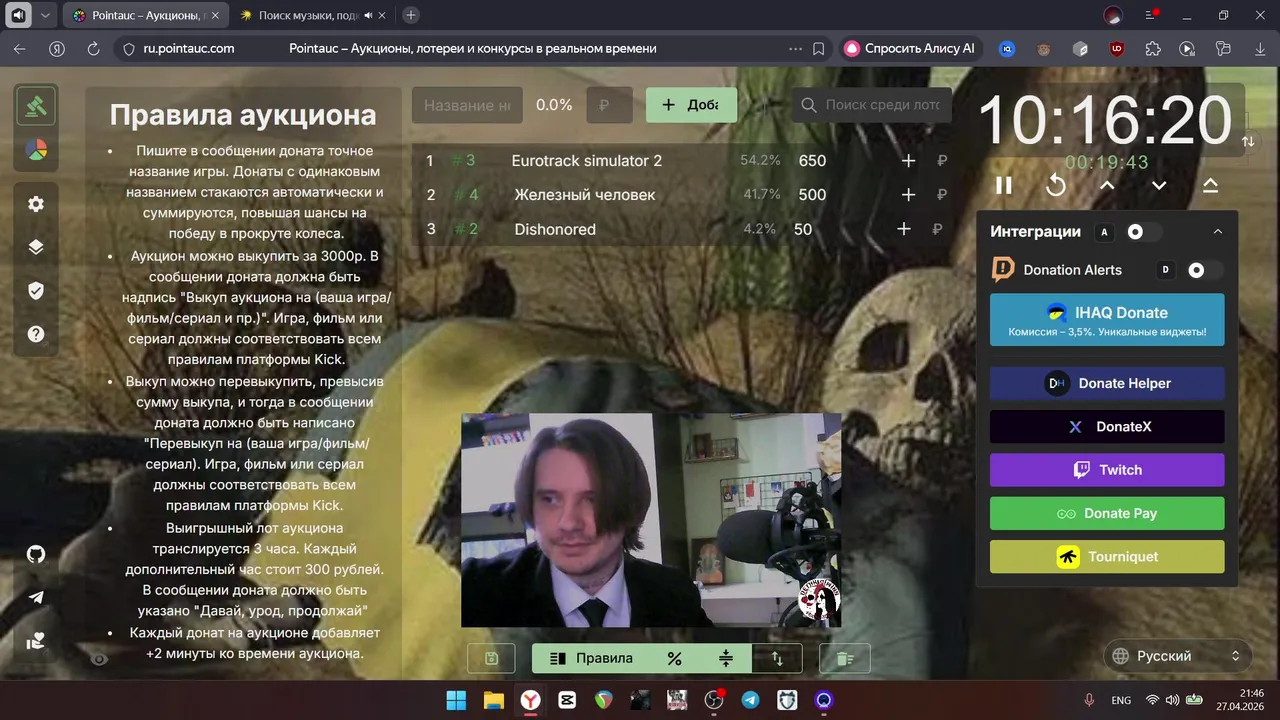Reload the page
Image resolution: width=1280 pixels, height=720 pixels.
[93, 48]
